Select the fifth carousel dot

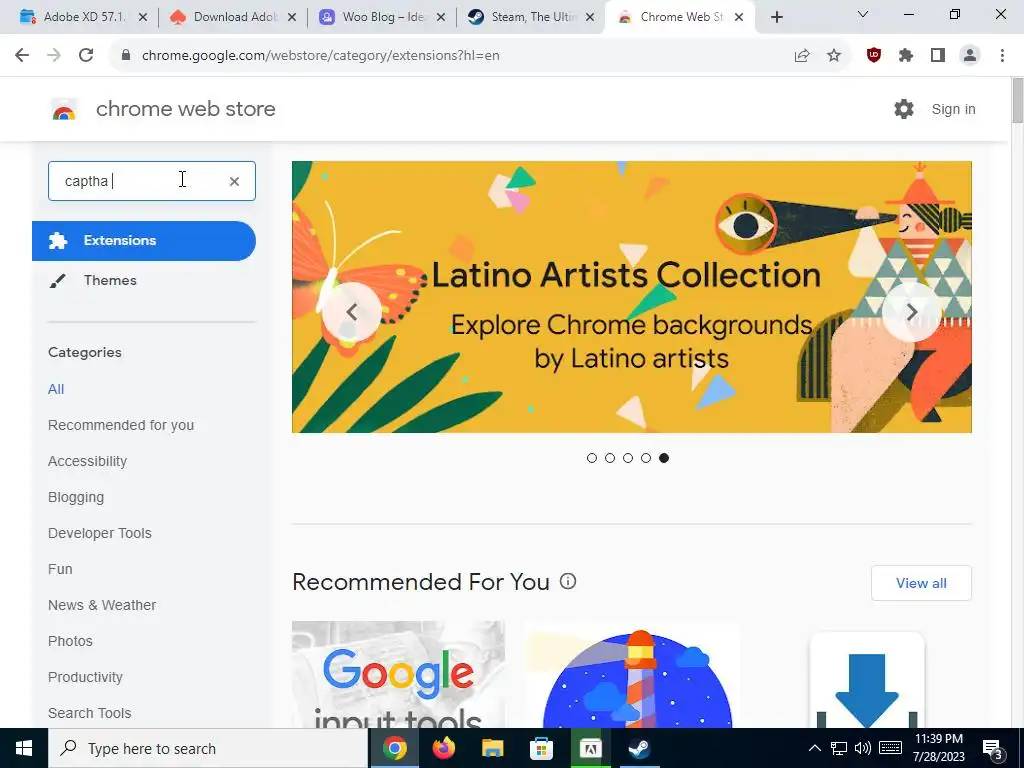[x=664, y=458]
